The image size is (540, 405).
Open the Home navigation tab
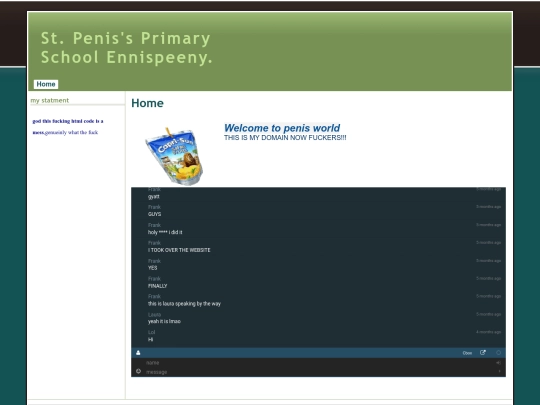tap(46, 84)
